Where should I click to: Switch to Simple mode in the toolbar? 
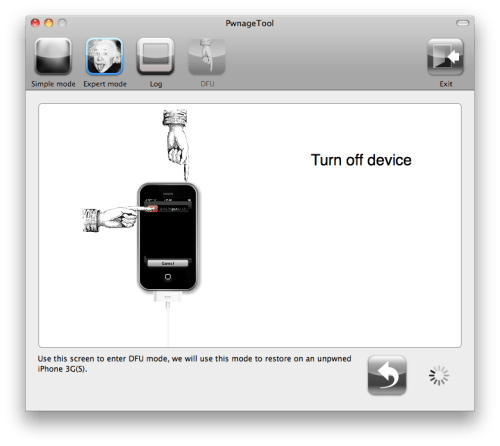[x=53, y=56]
